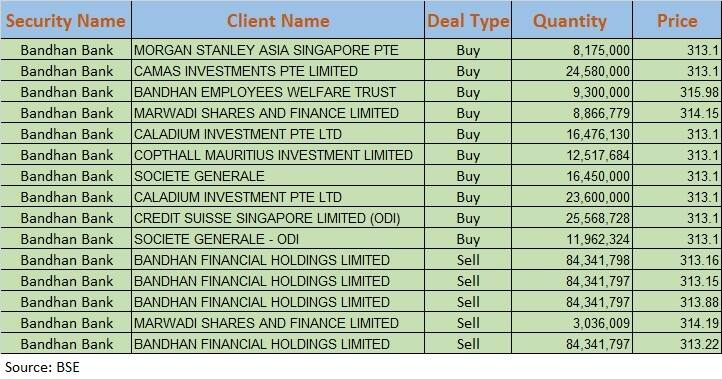This screenshot has height=379, width=722.
Task: Click the price 314.19 cell
Action: tap(677, 323)
